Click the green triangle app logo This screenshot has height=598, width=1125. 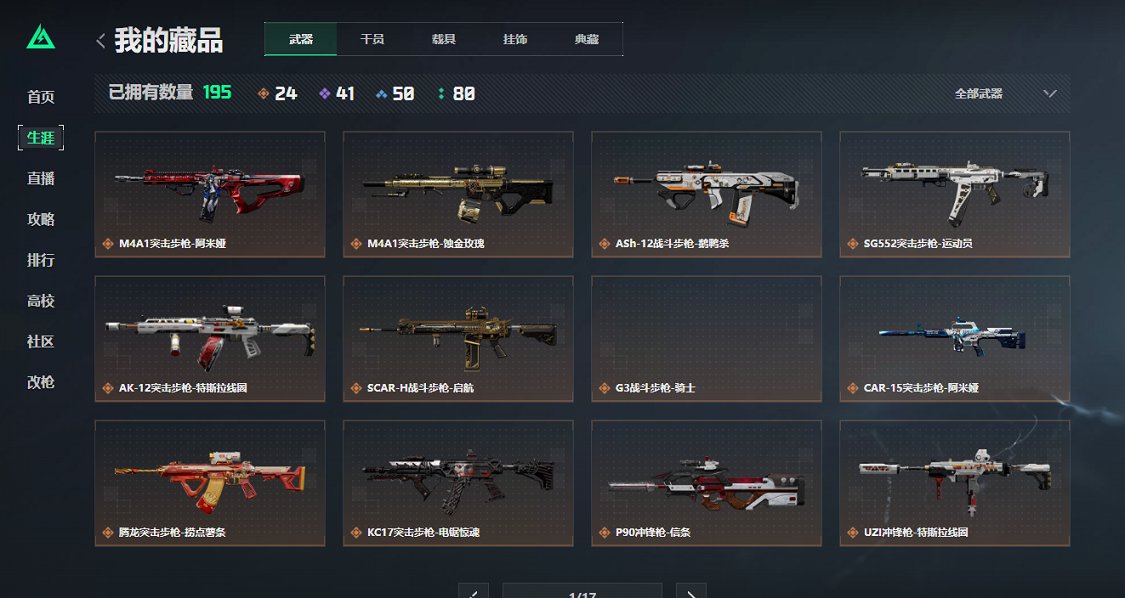41,37
